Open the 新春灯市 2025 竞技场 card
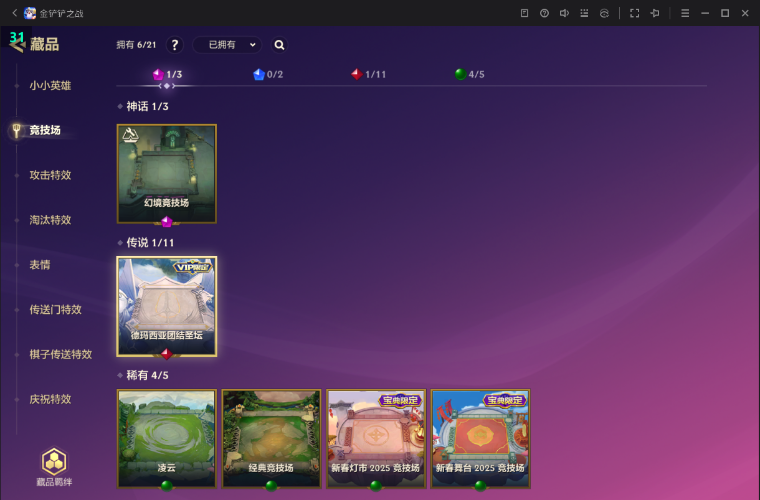Screen dimensions: 760x500 coord(376,438)
